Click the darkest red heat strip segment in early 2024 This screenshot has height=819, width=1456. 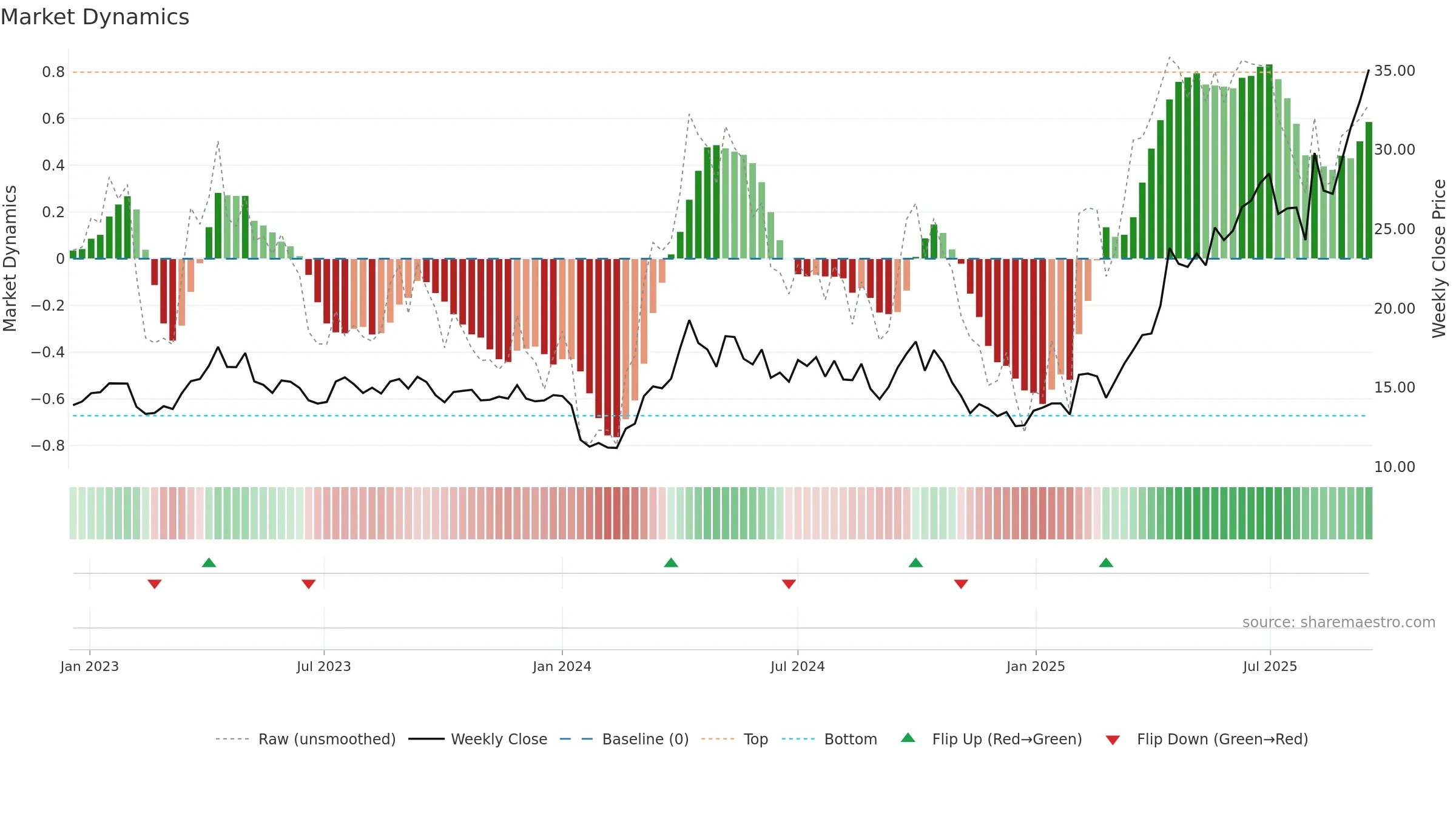tap(616, 513)
